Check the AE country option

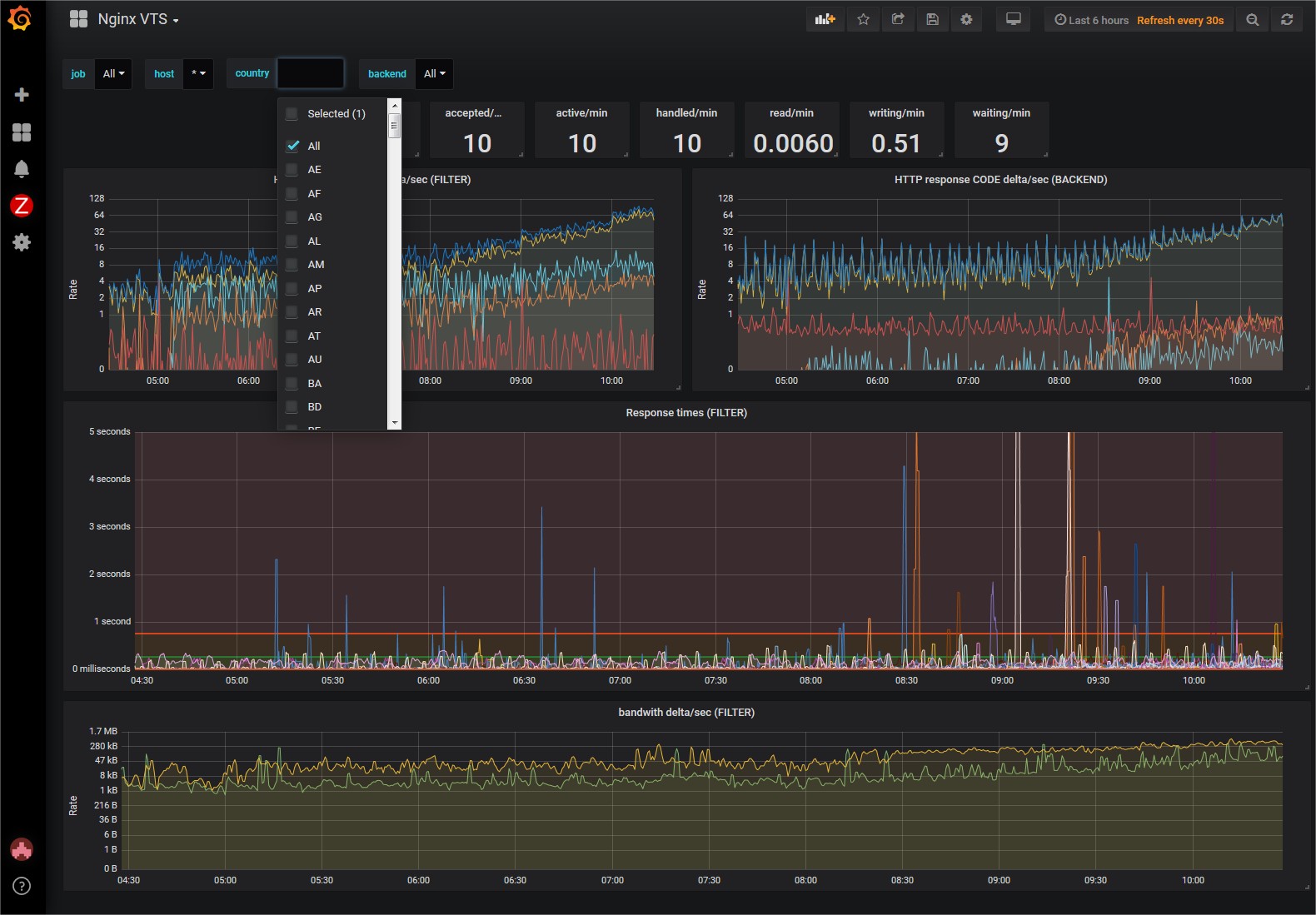click(x=292, y=170)
